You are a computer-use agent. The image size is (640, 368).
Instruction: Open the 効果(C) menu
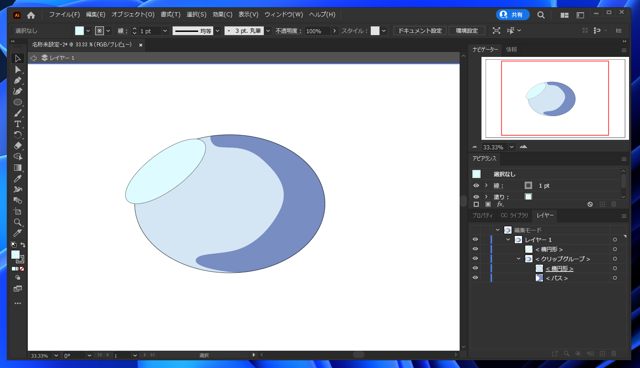(x=222, y=15)
